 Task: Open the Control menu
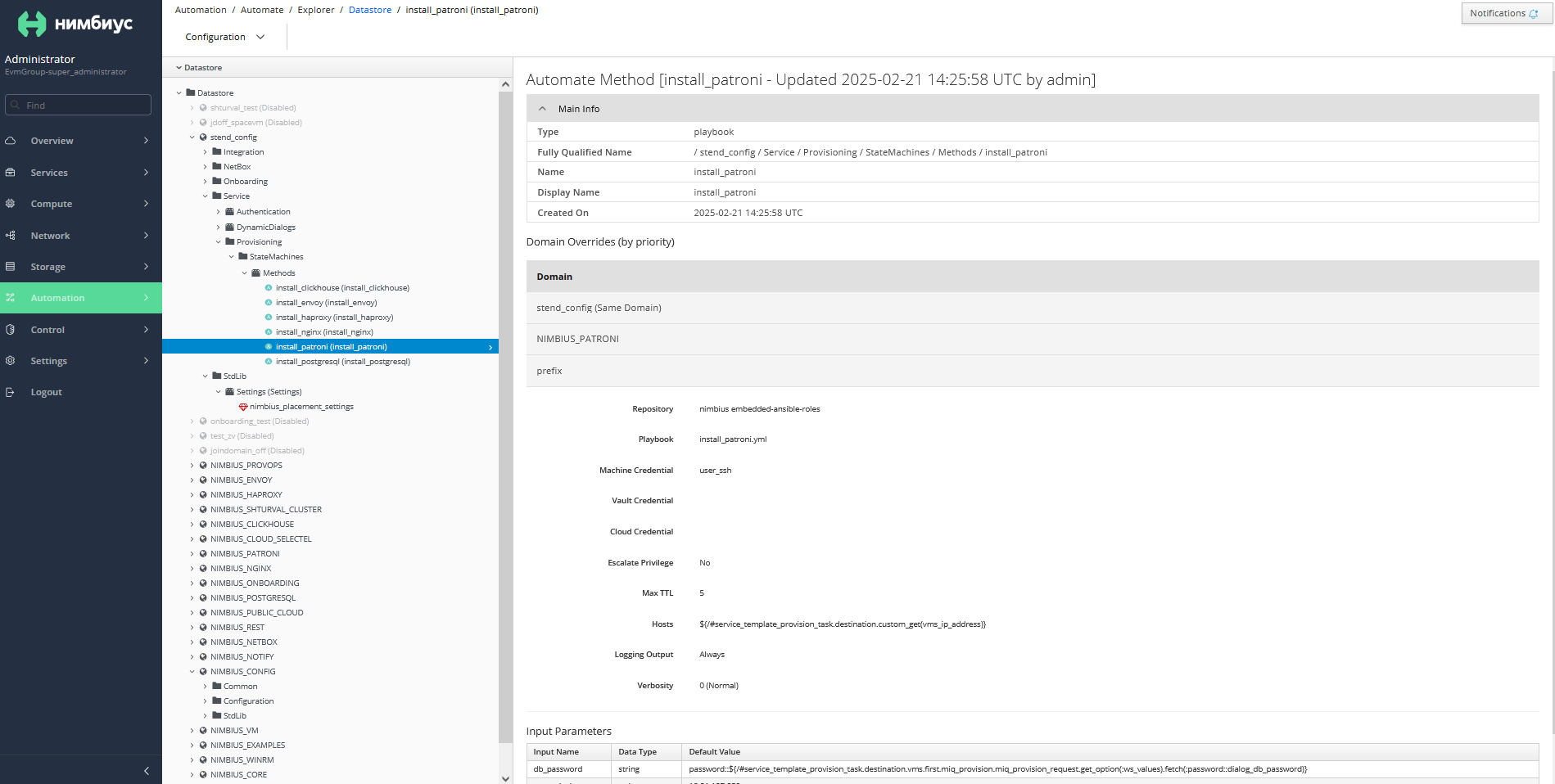click(x=81, y=330)
